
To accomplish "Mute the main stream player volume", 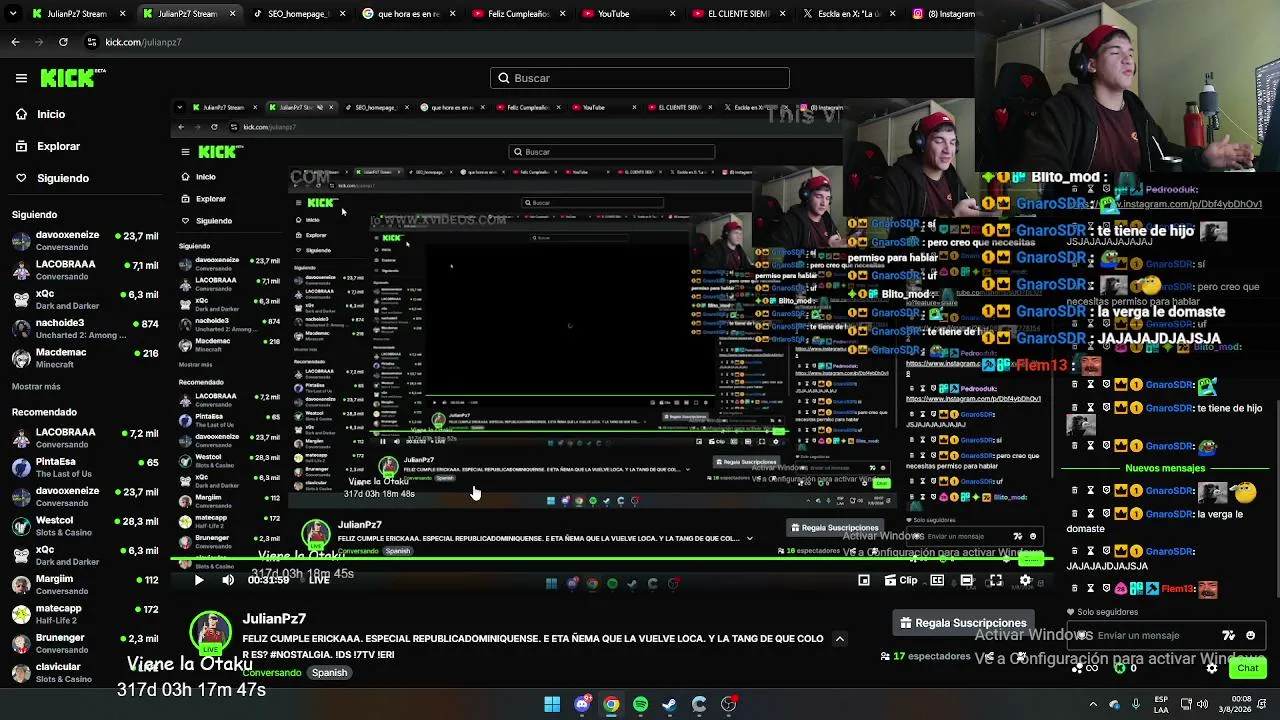I will [228, 580].
